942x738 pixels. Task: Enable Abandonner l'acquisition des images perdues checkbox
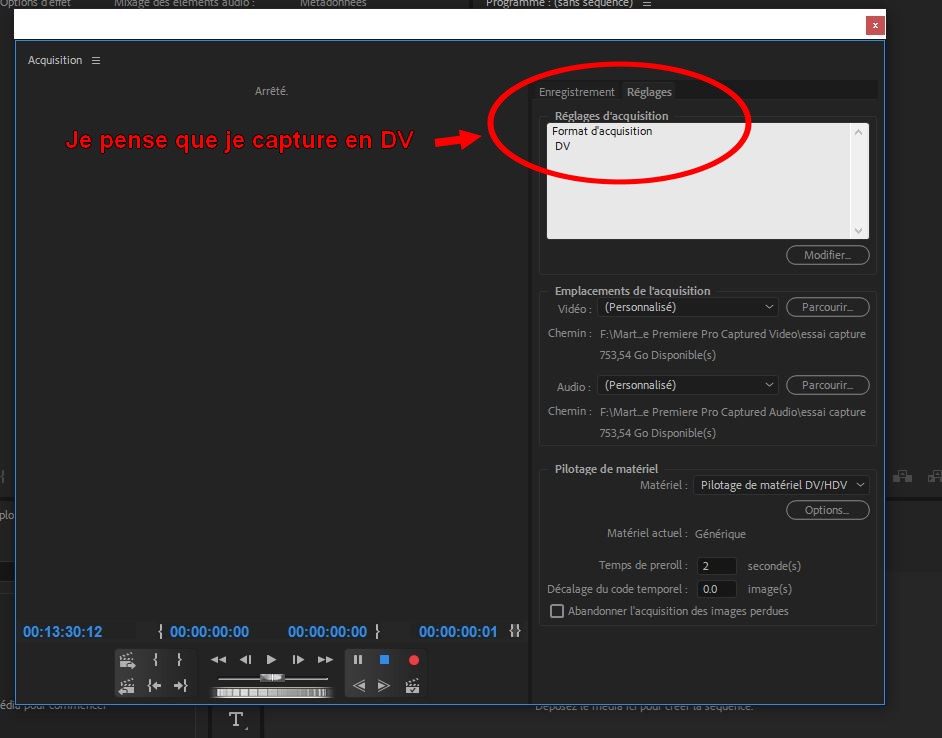(x=558, y=611)
